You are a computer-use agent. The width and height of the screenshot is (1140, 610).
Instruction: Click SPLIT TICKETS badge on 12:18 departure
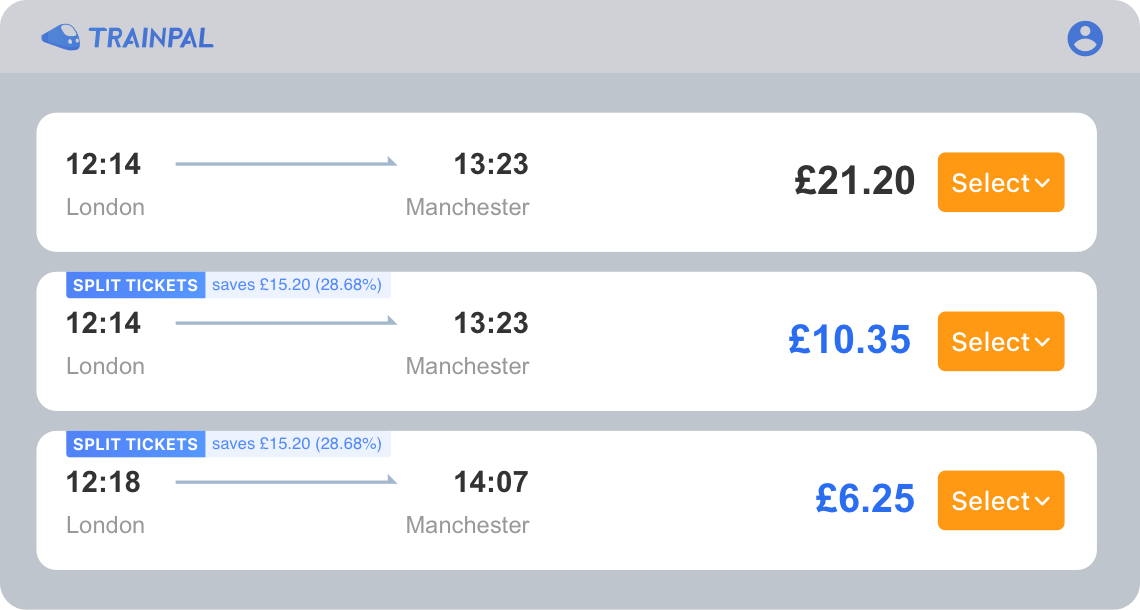[x=136, y=444]
